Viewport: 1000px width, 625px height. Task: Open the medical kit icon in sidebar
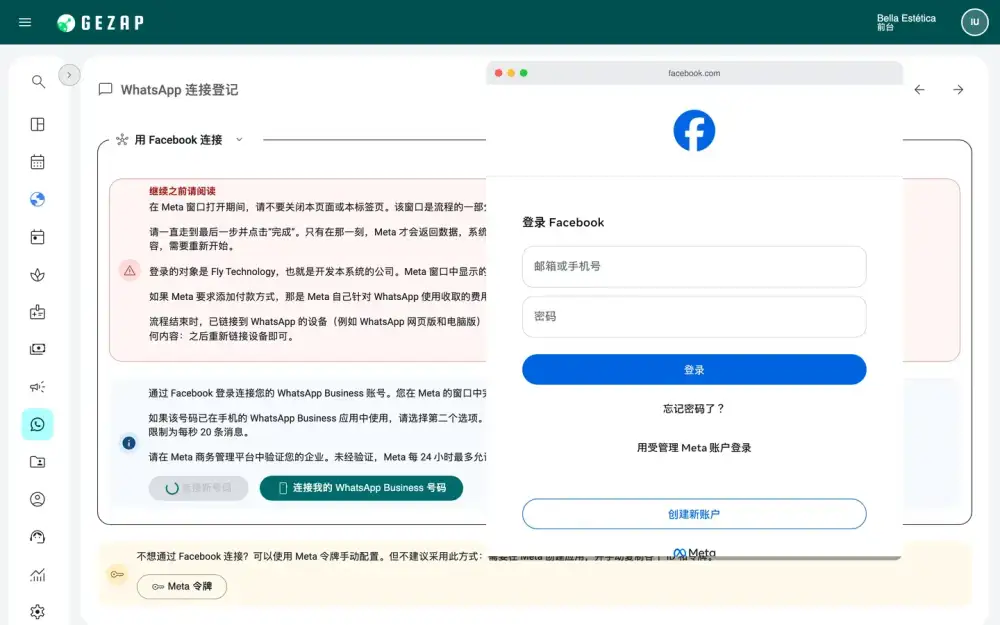38,312
